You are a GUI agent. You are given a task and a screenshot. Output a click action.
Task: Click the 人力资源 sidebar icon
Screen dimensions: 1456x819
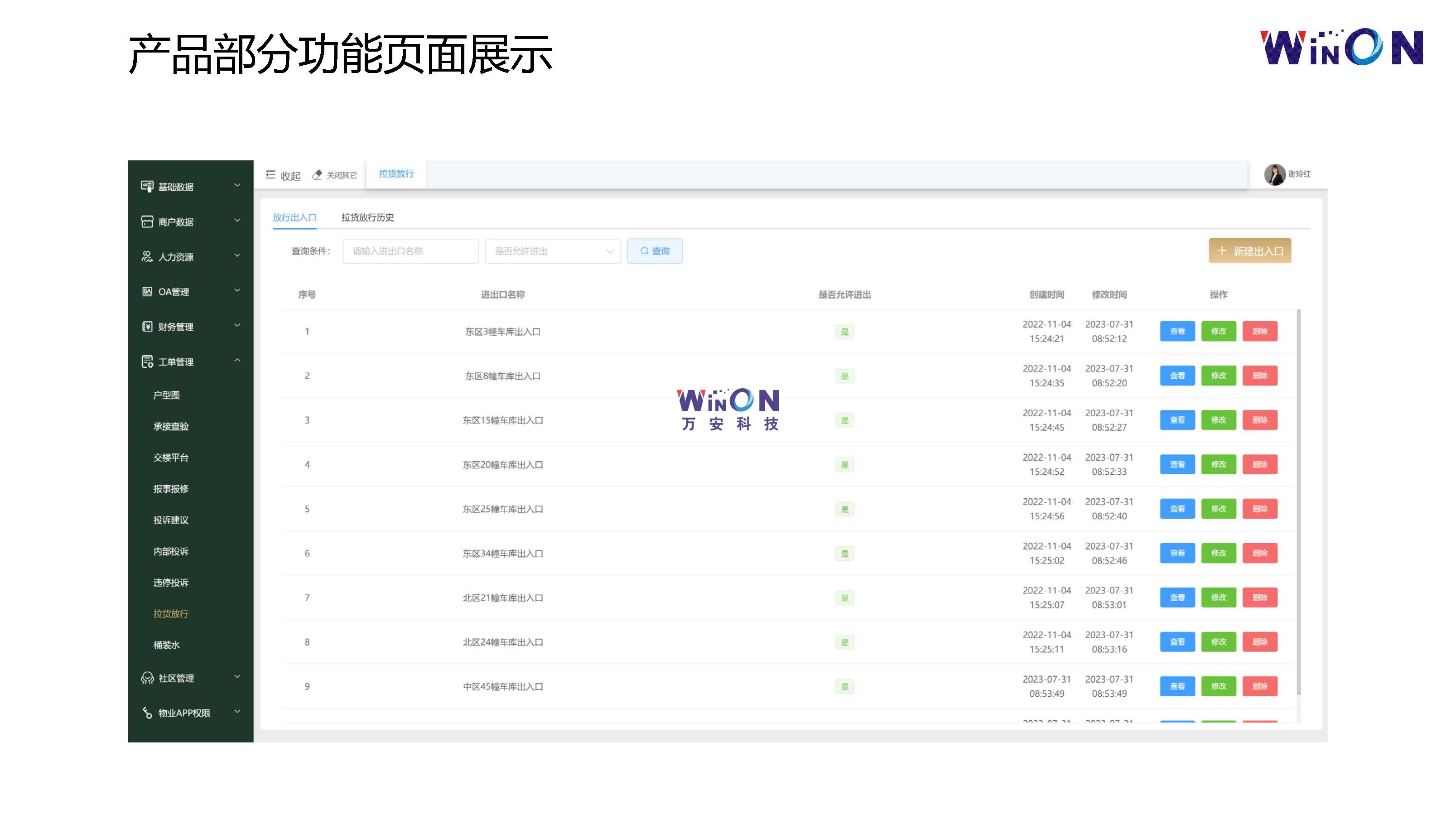pyautogui.click(x=147, y=256)
